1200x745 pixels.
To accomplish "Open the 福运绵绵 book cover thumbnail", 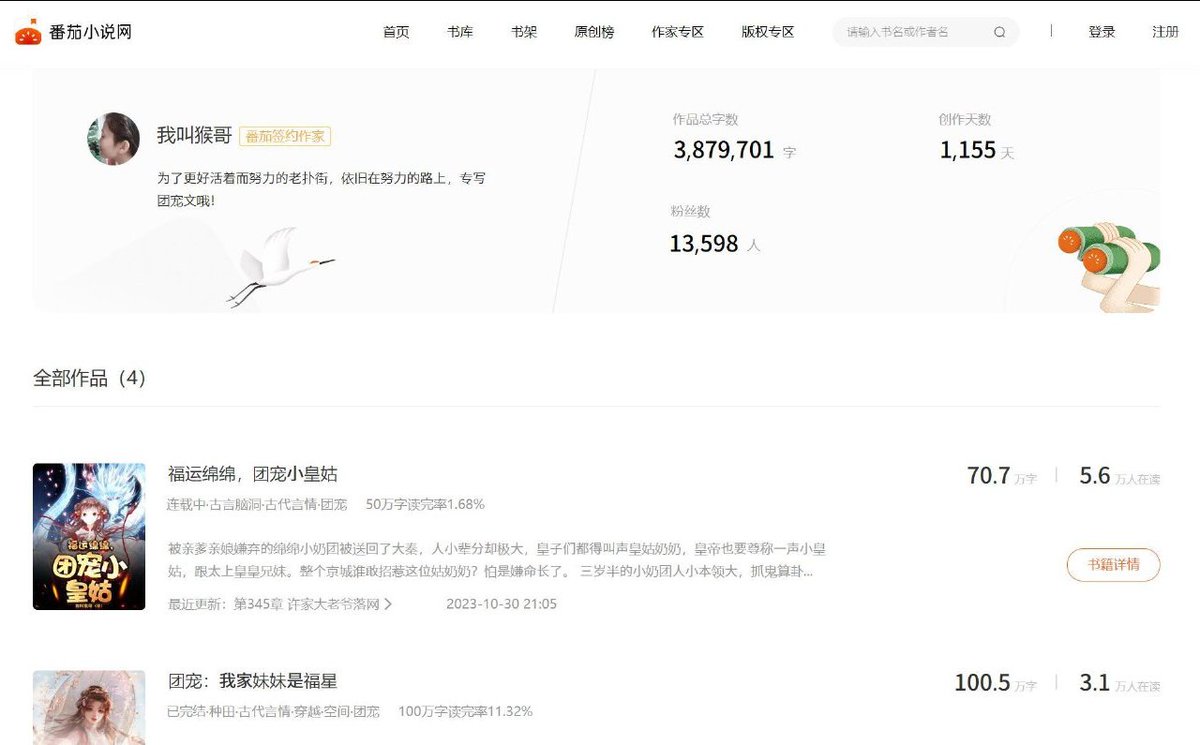I will [89, 536].
